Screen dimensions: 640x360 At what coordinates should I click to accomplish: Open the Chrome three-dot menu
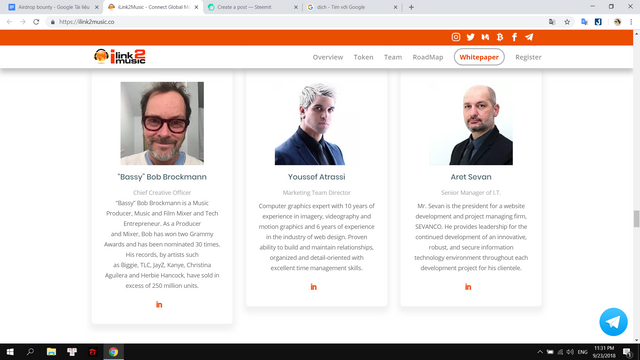(x=631, y=22)
